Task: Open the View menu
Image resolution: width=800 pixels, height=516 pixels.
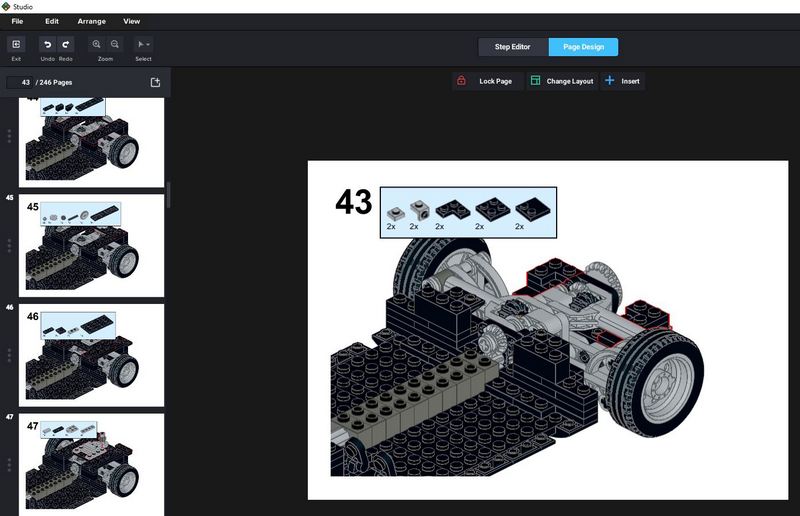Action: [x=132, y=21]
